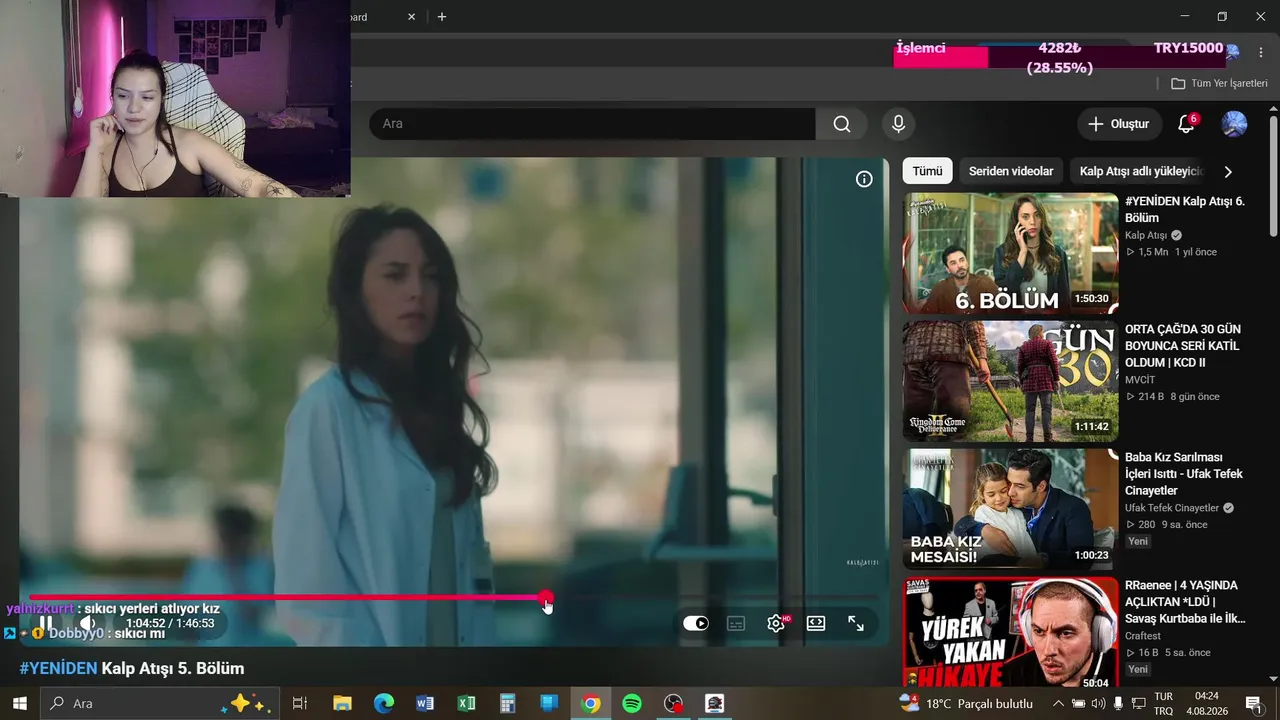This screenshot has height=720, width=1280.
Task: Select the 'Tümü' filter chip
Action: [927, 171]
